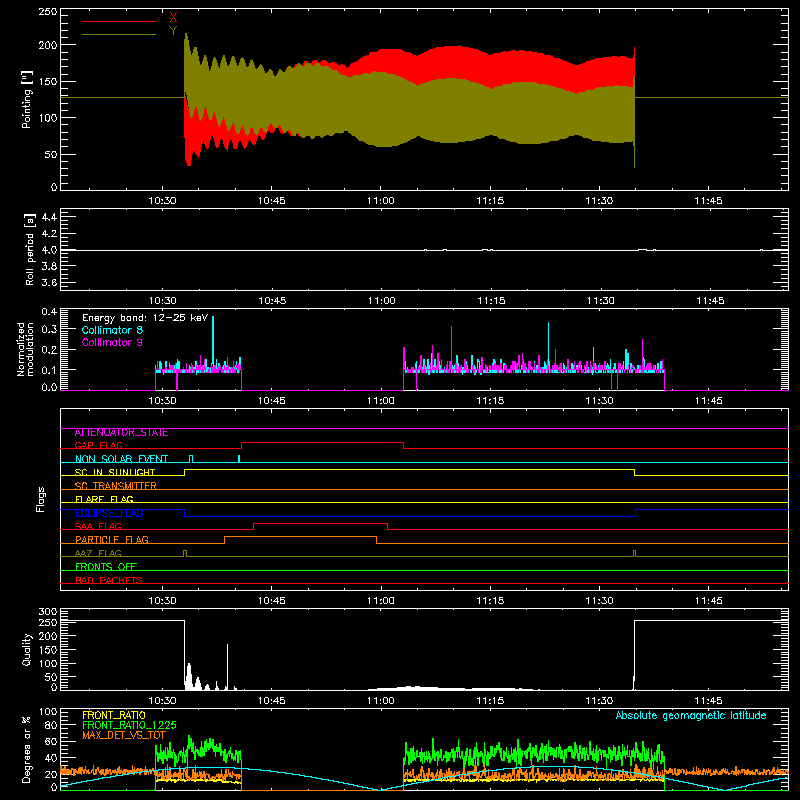Click the AAZ_FLAG label
The height and width of the screenshot is (800, 800).
pyautogui.click(x=98, y=553)
